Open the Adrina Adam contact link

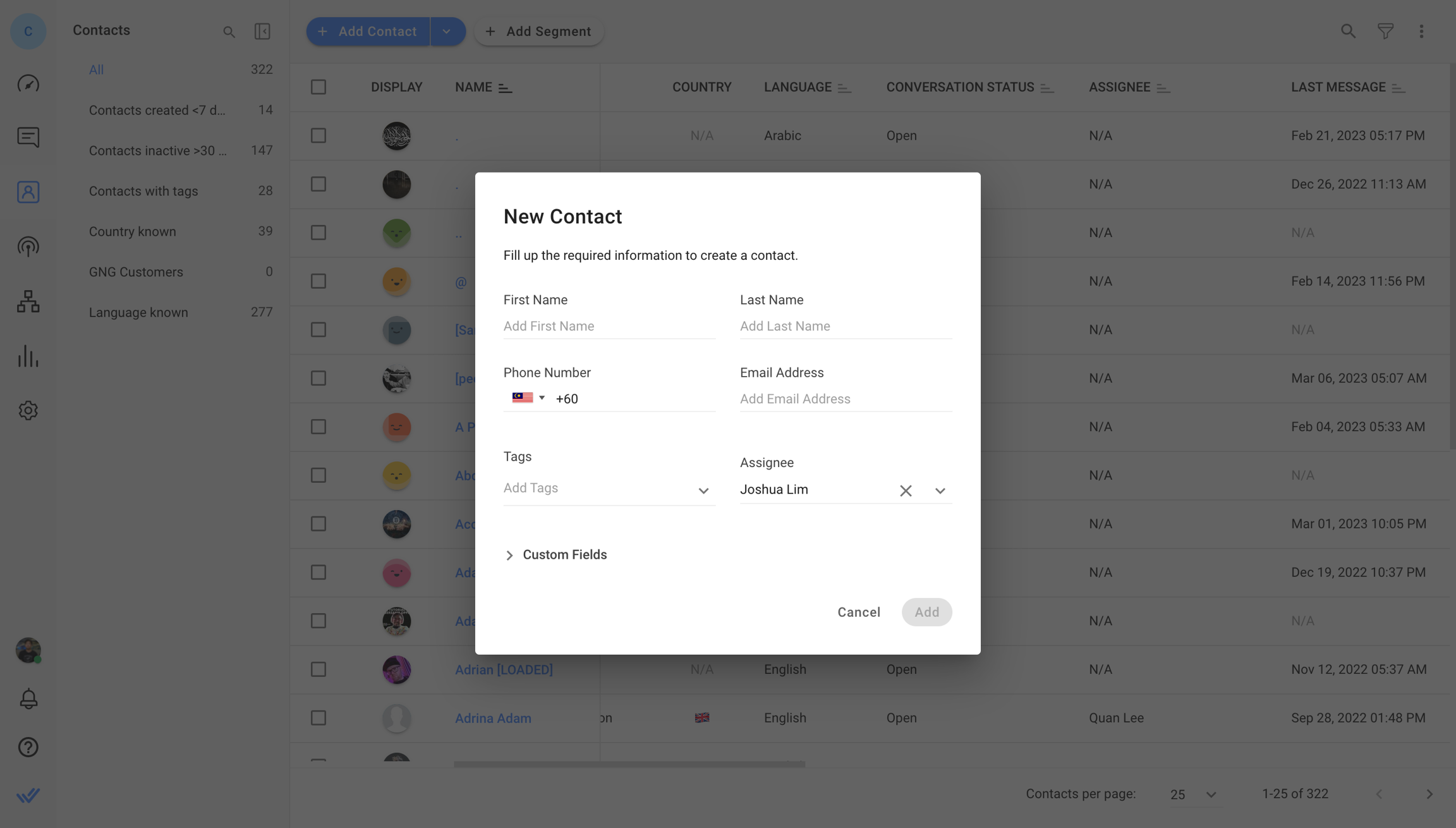click(493, 718)
